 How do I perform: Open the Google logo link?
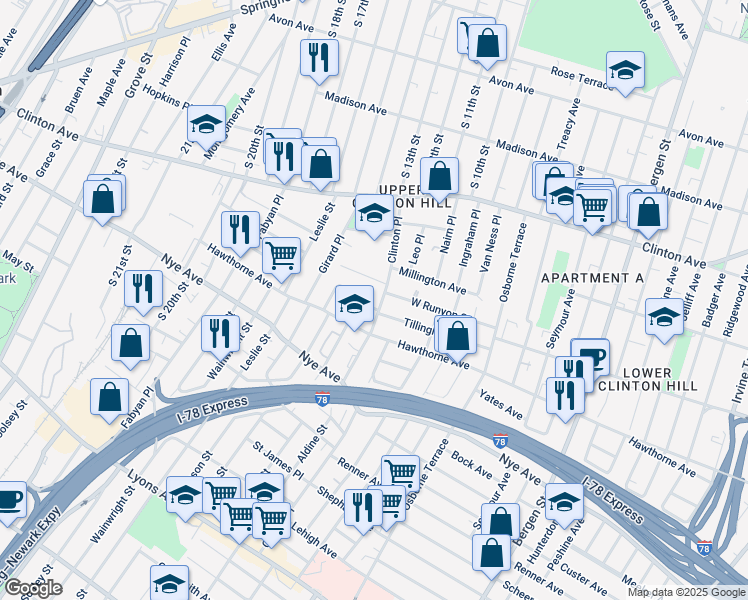[x=33, y=589]
